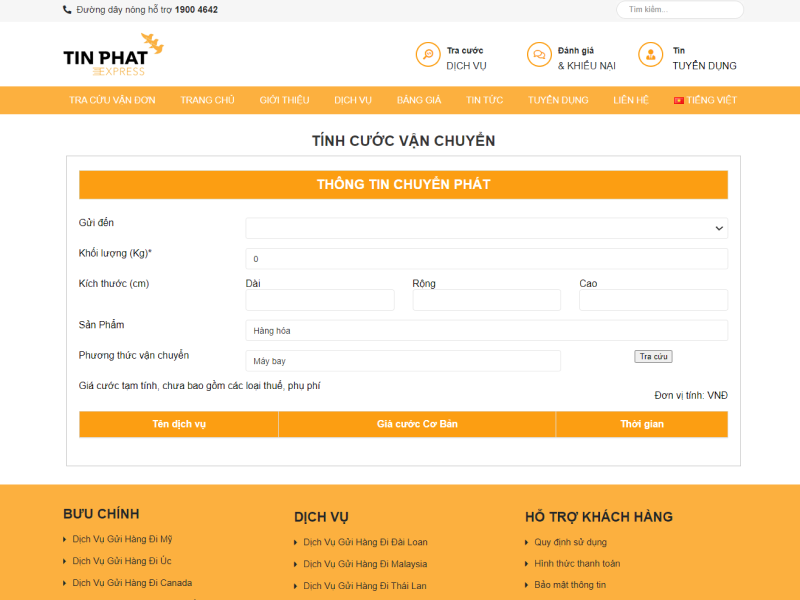The image size is (800, 600).
Task: Click the THÔNG TIN CHUYỂN PHÁT banner
Action: click(x=403, y=185)
